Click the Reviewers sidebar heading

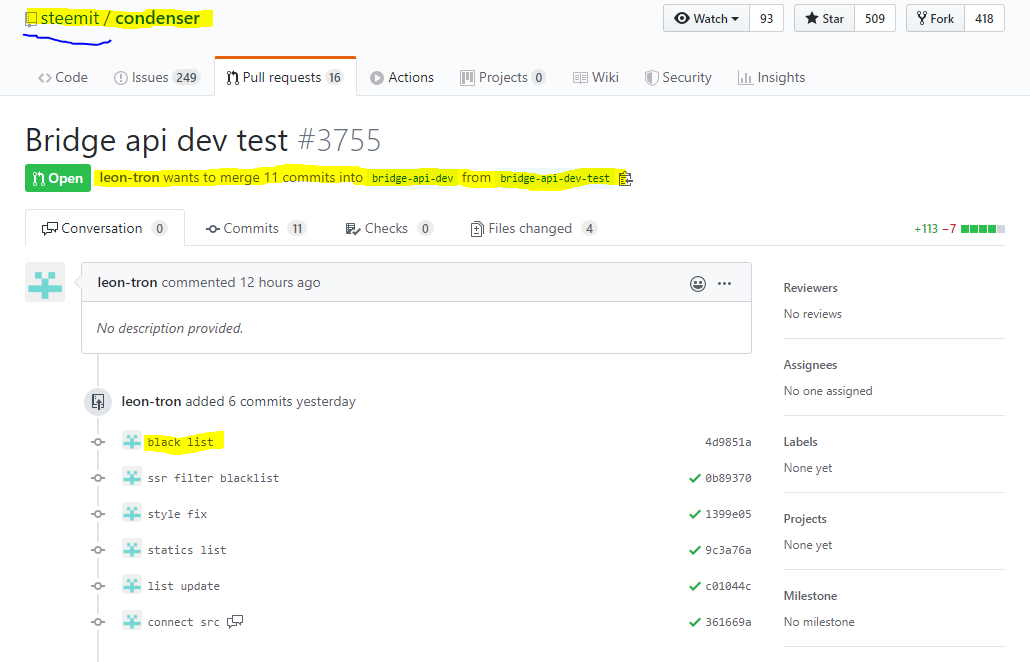click(811, 288)
